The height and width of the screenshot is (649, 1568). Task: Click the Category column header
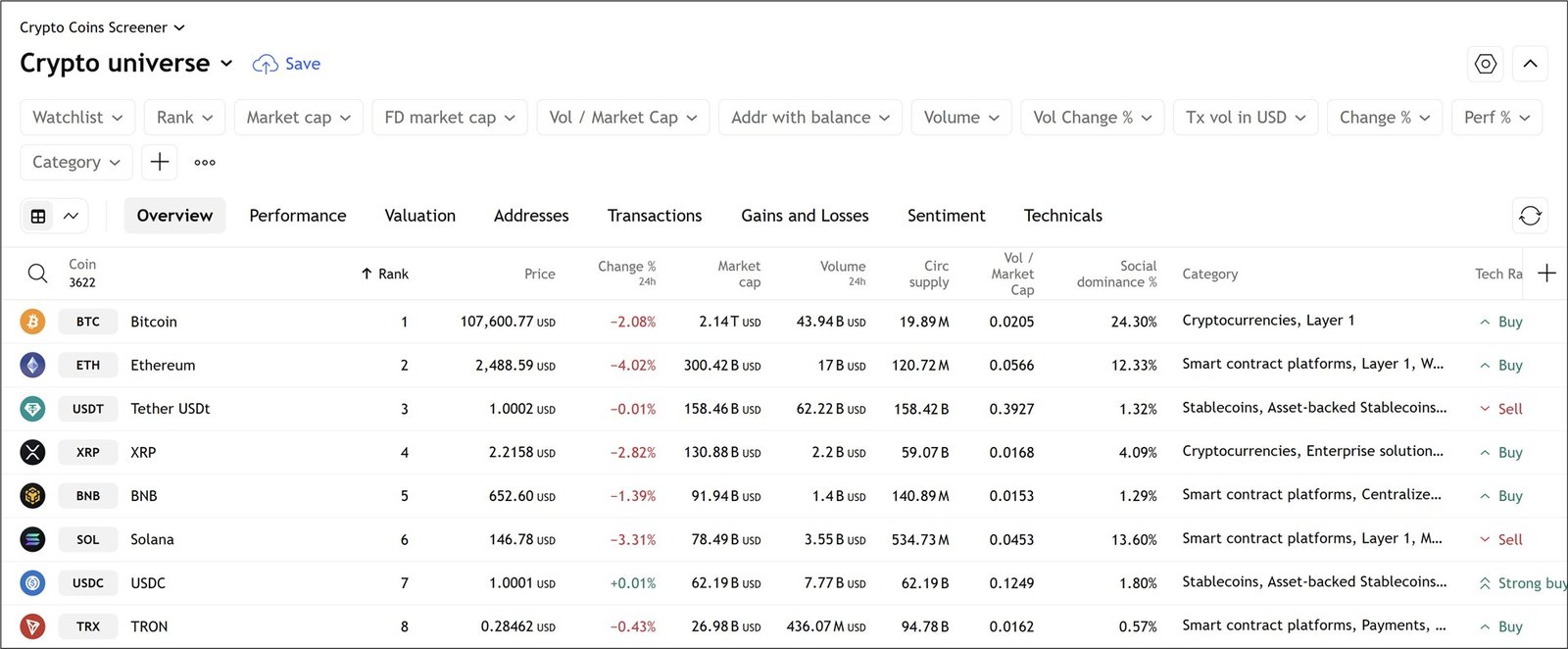[x=1210, y=274]
